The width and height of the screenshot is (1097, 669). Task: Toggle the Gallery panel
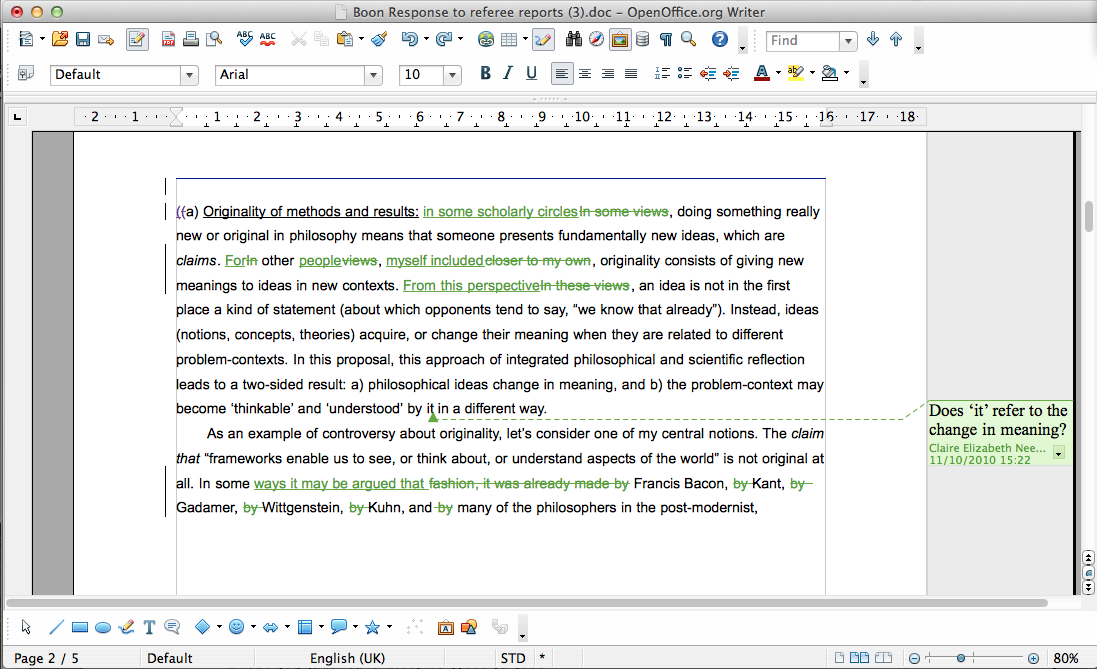(620, 39)
